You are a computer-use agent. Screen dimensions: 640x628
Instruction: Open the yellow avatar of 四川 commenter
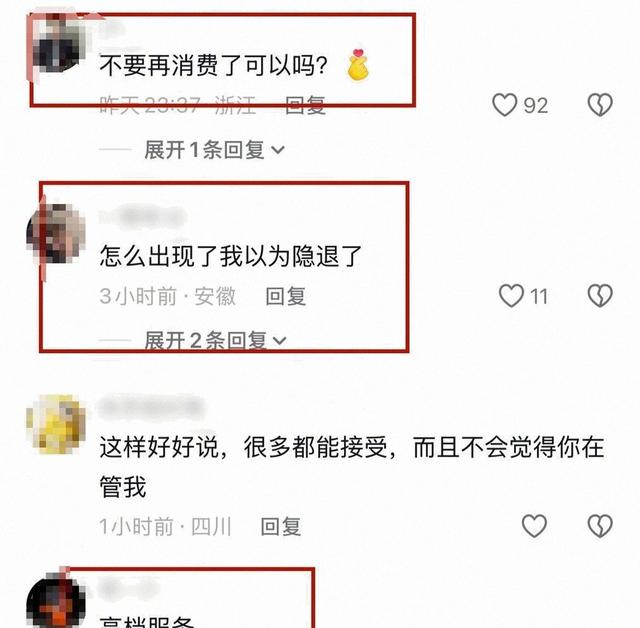(x=56, y=424)
